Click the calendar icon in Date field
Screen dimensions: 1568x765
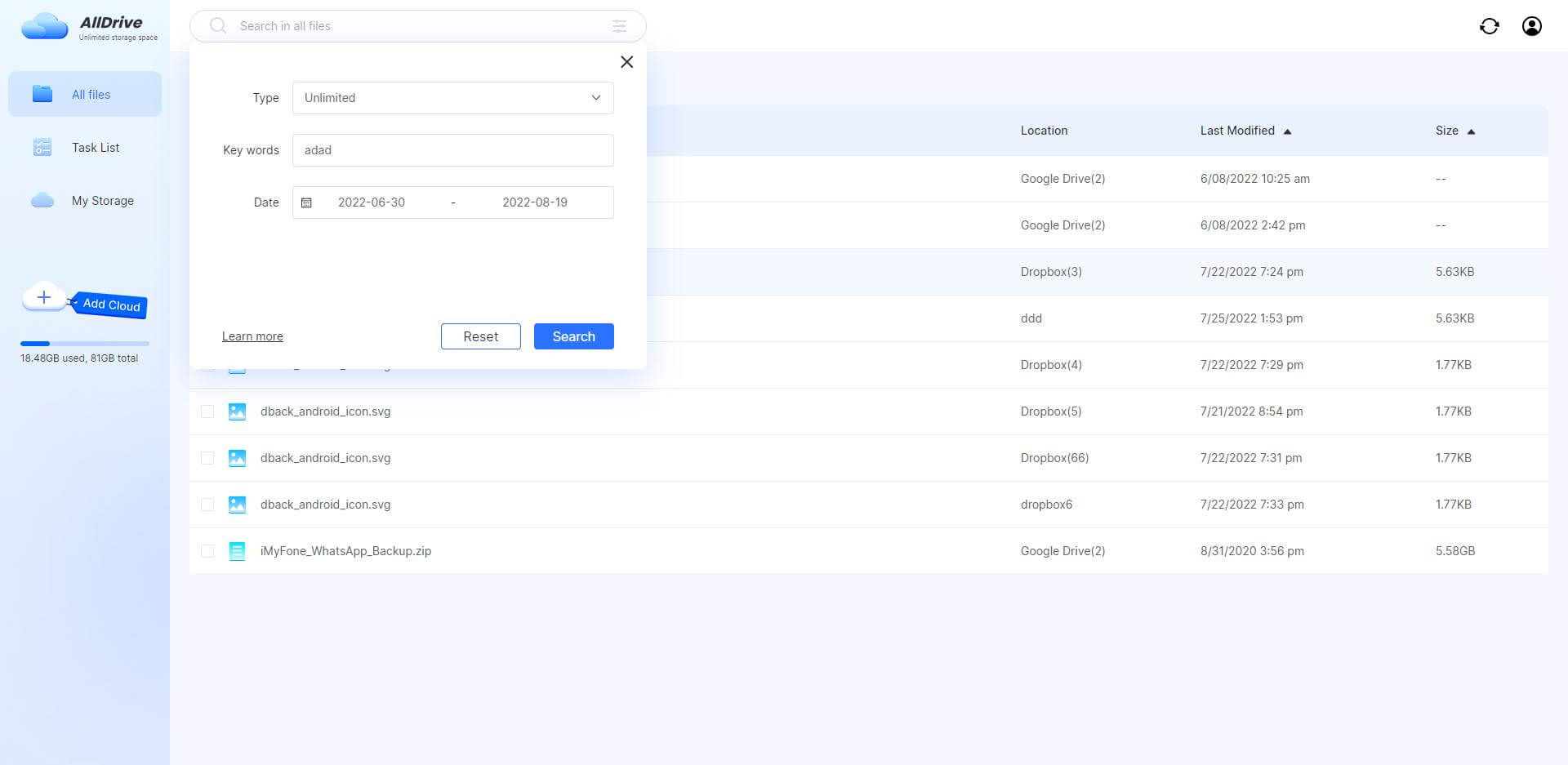[306, 202]
